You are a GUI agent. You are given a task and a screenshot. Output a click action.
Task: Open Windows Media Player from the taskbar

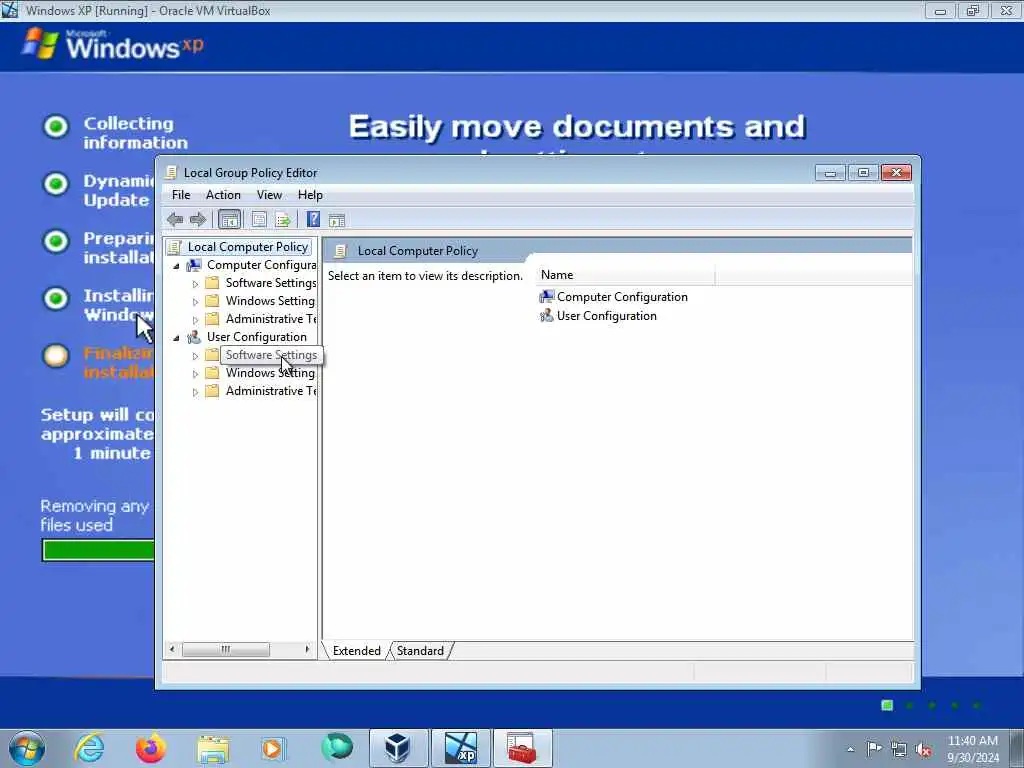272,748
